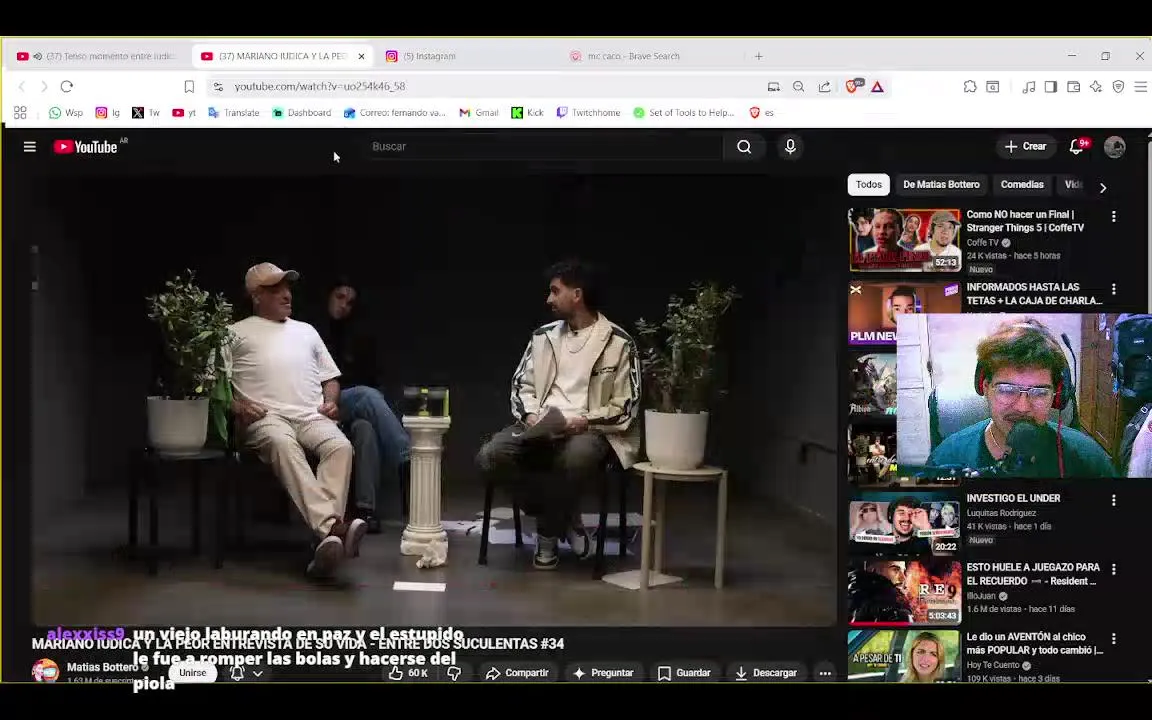
Task: Open Le dio un AVENTÓN video title
Action: click(x=1034, y=644)
